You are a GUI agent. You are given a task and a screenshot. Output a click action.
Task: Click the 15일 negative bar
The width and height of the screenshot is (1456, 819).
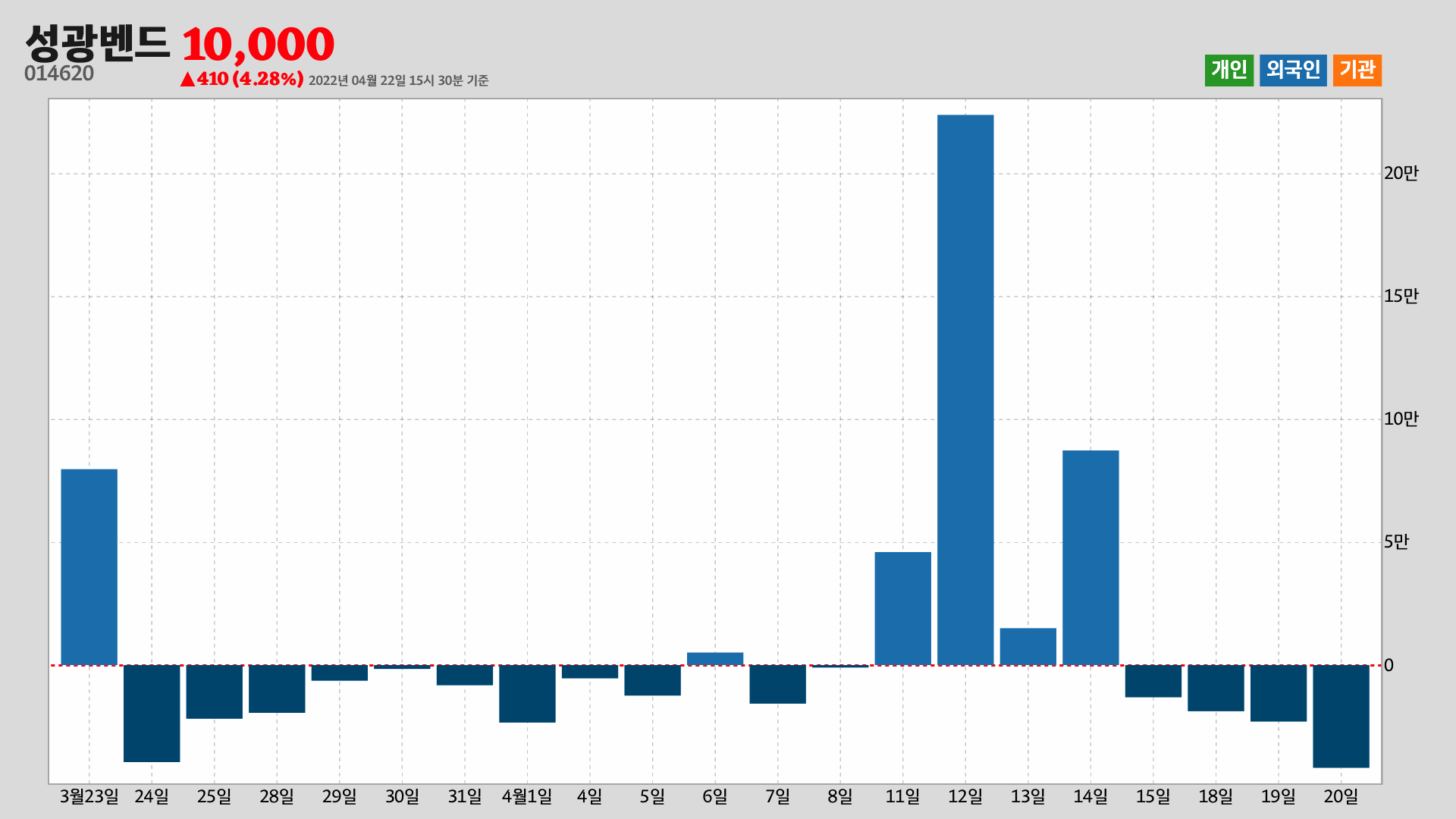pos(1153,681)
